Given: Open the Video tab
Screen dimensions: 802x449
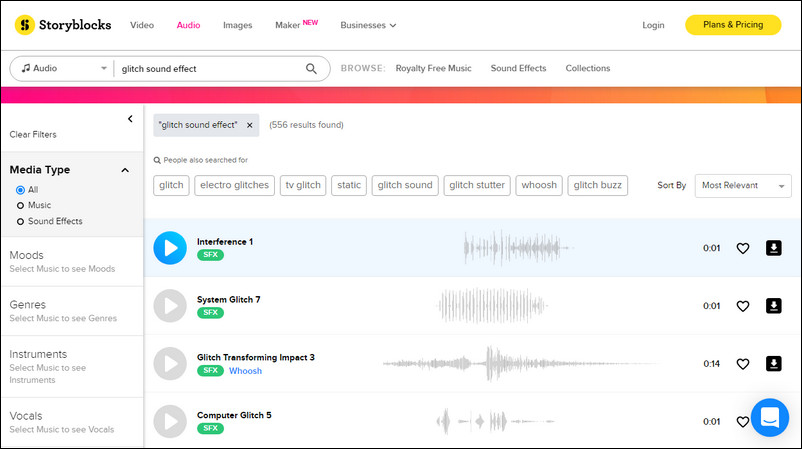Looking at the screenshot, I should (x=142, y=25).
